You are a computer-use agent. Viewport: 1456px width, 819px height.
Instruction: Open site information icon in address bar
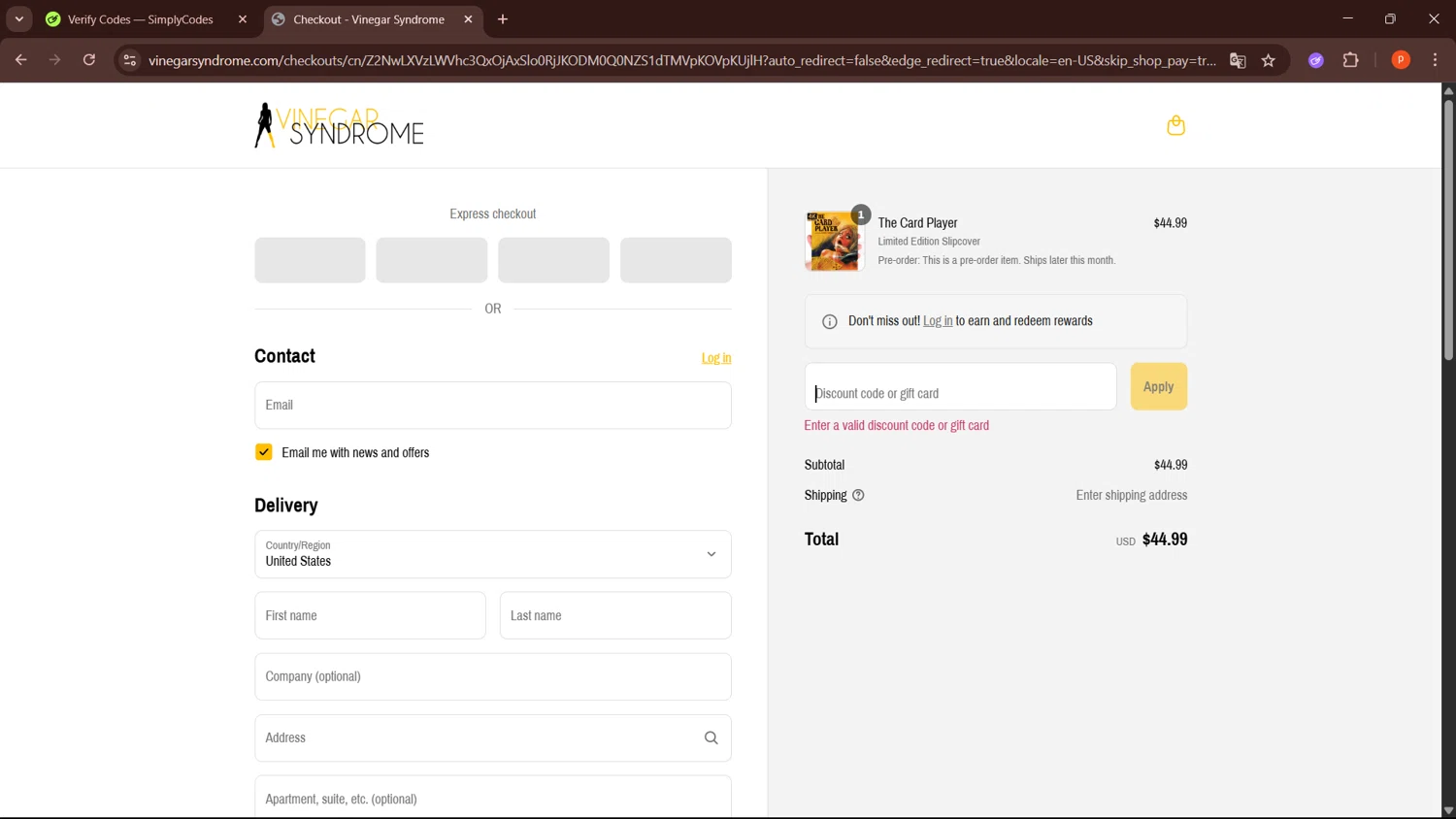(129, 60)
